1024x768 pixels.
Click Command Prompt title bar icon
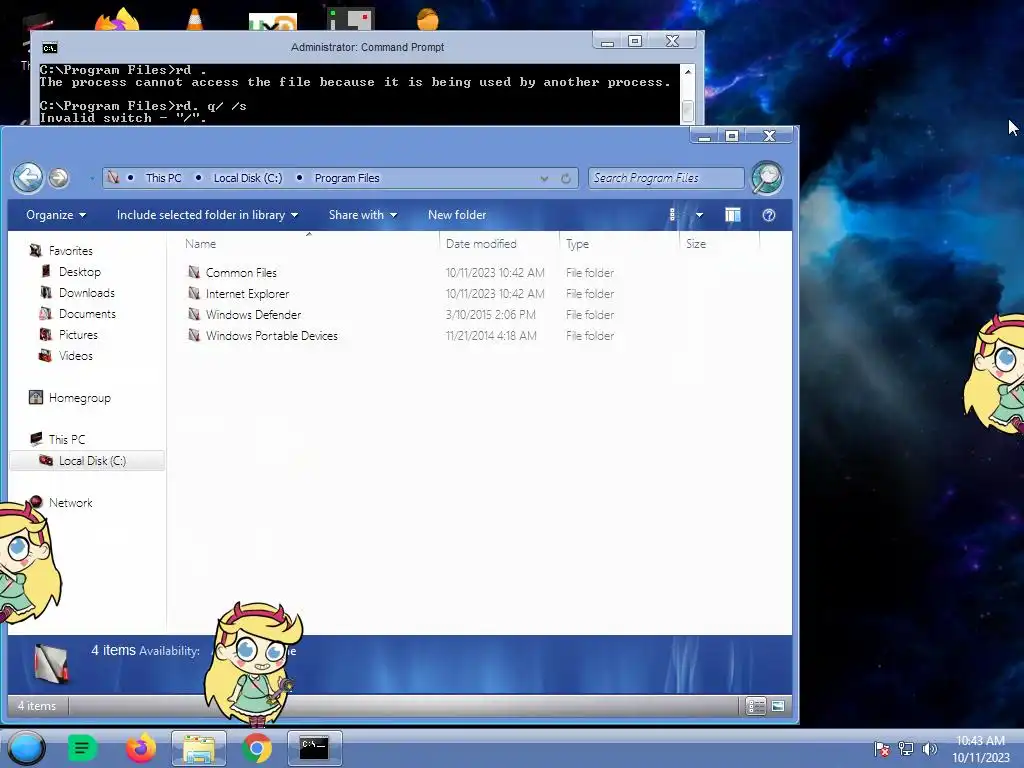50,48
